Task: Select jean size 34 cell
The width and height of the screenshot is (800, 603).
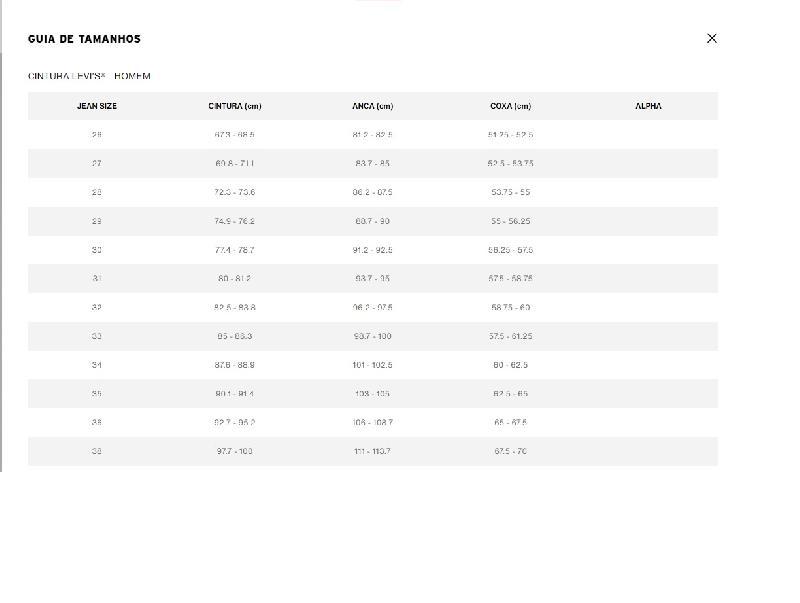Action: (97, 365)
